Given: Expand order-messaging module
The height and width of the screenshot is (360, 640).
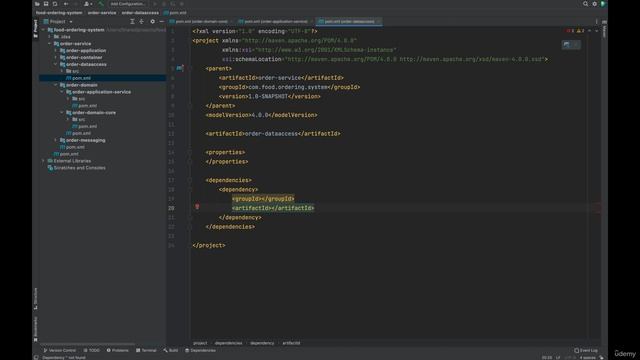Looking at the screenshot, I should pos(56,140).
